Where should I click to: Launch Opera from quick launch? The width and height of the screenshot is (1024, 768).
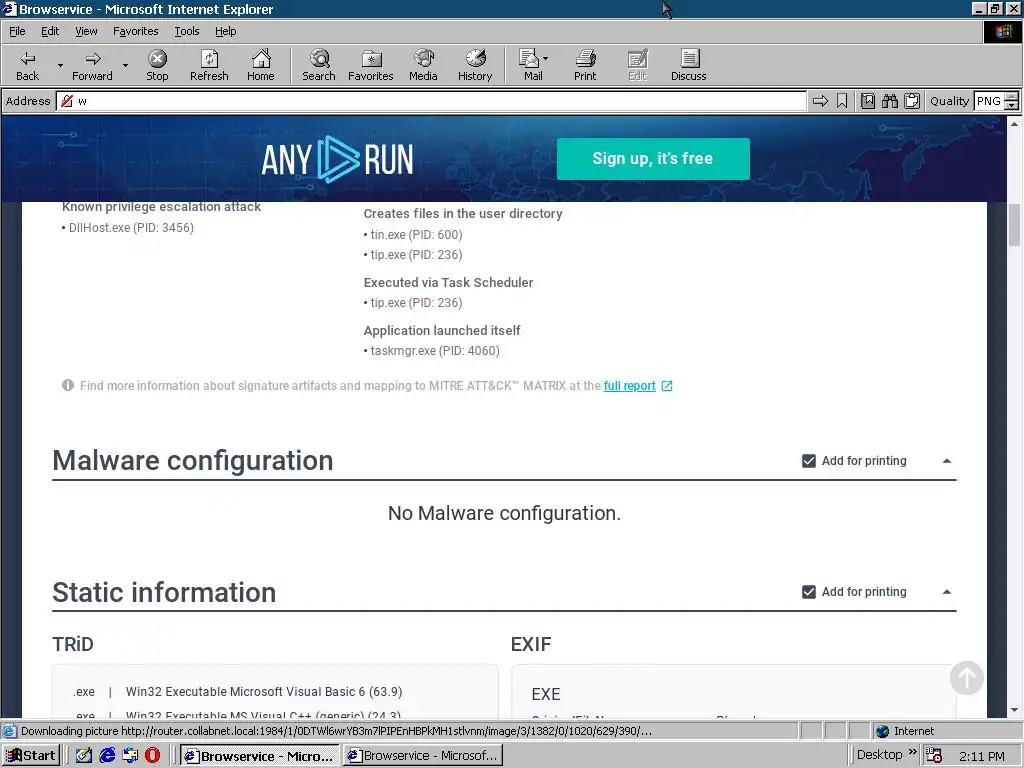pos(153,756)
